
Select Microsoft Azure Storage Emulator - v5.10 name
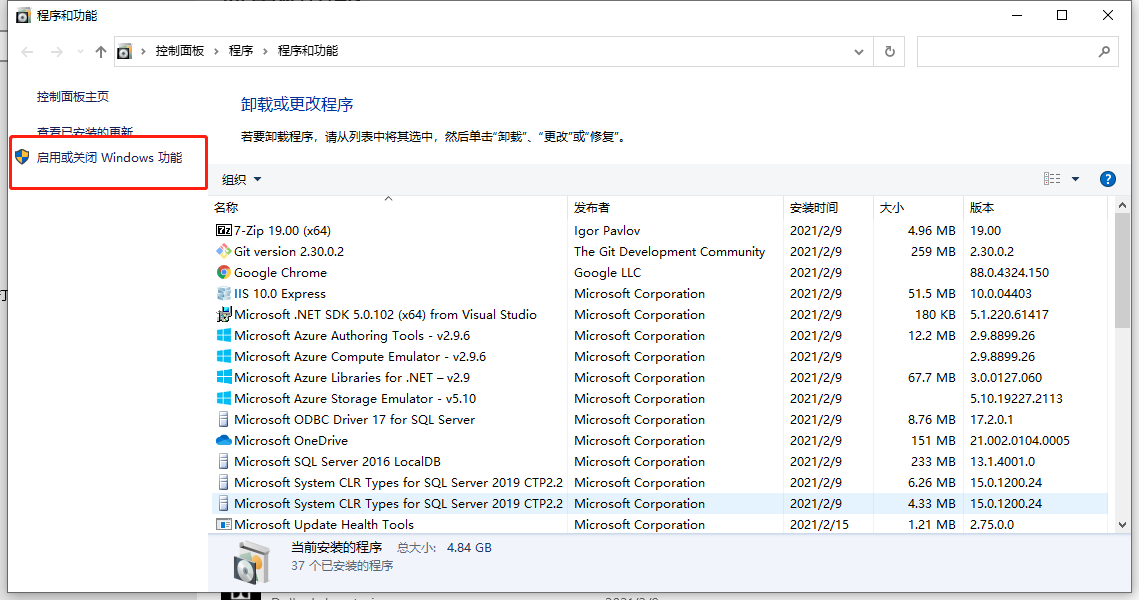354,399
